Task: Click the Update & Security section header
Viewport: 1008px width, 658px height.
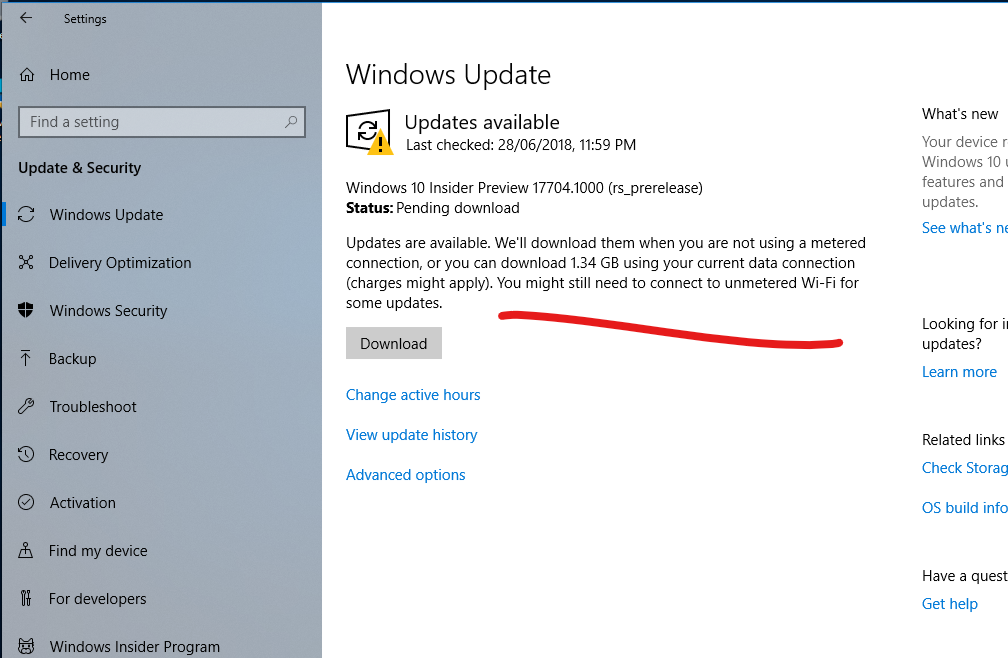Action: [x=79, y=168]
